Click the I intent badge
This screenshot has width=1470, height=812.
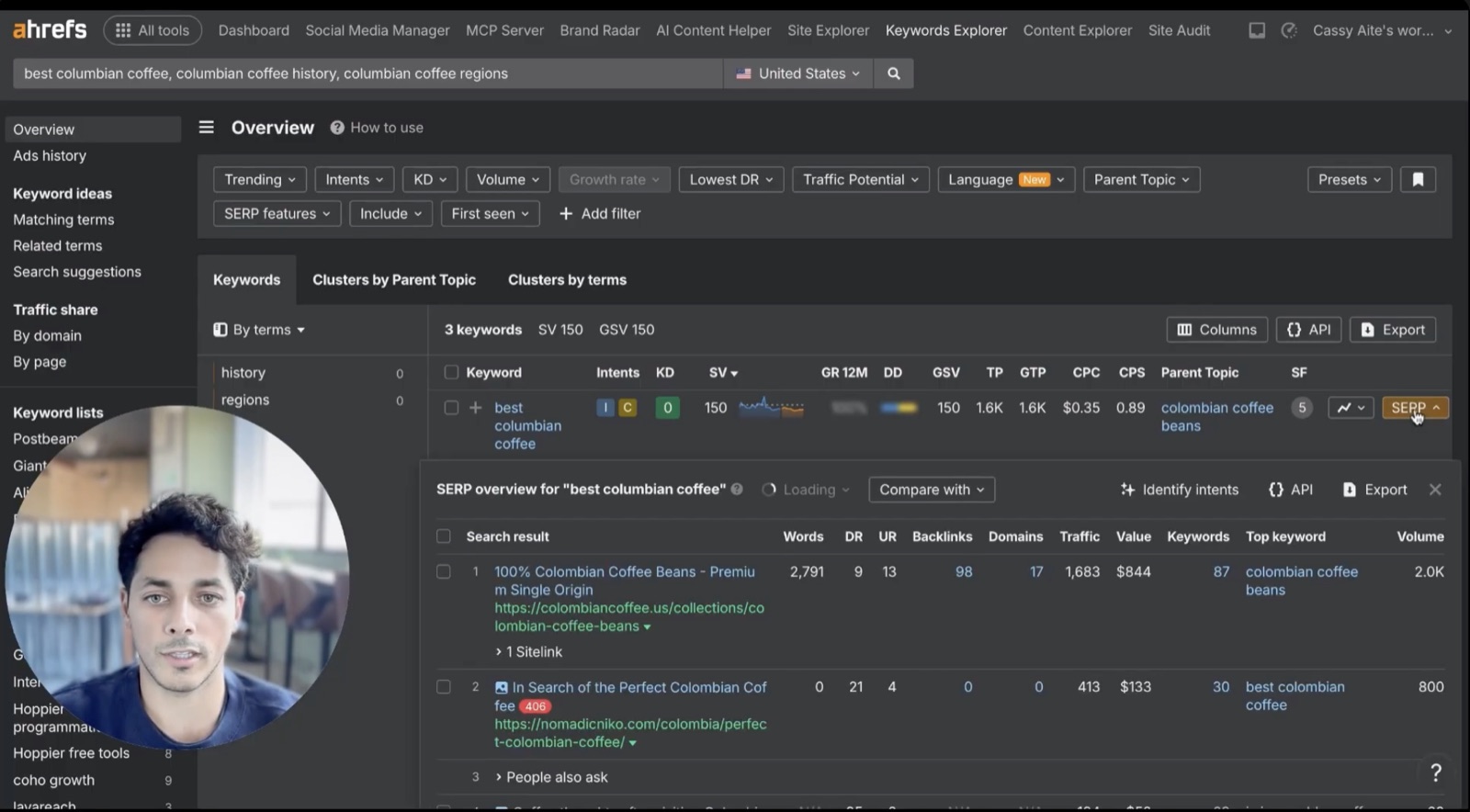[x=605, y=408]
